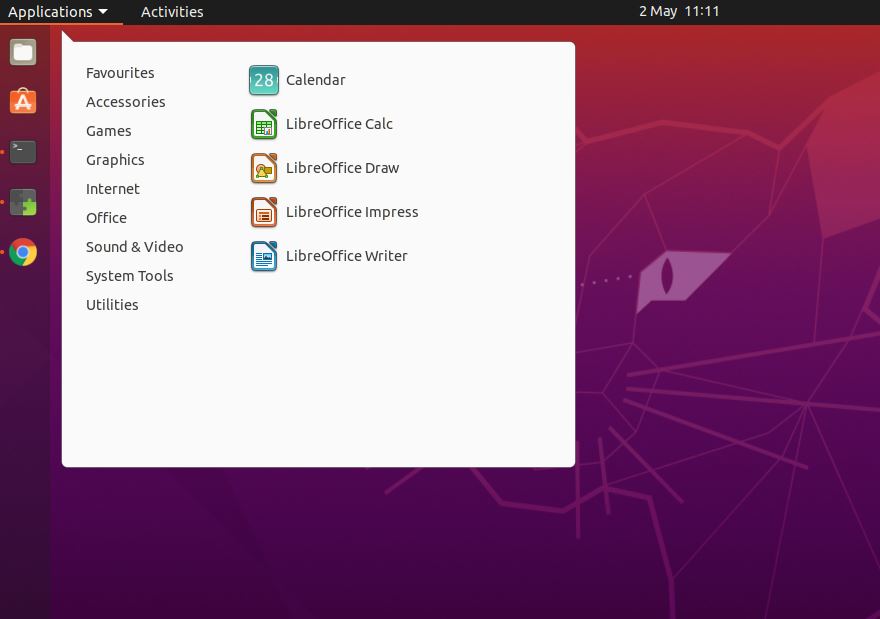Browse the Games category
Image resolution: width=880 pixels, height=619 pixels.
108,130
